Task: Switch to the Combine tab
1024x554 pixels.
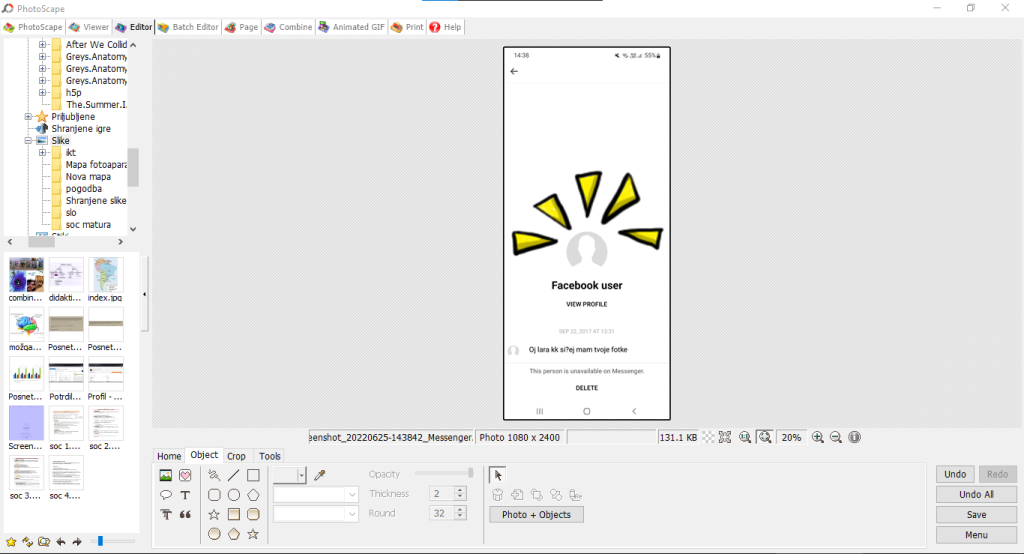Action: [288, 27]
